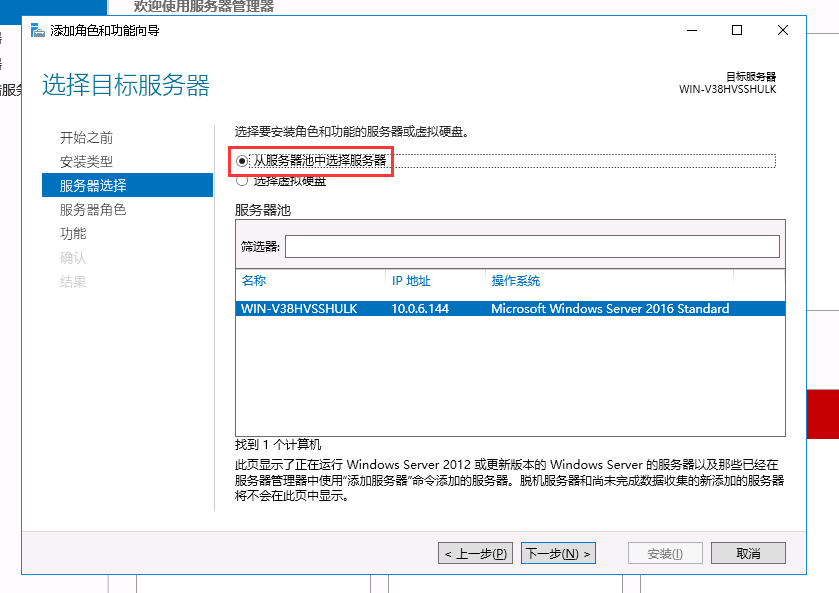The image size is (839, 593).
Task: Sort by the 操作系统 column header
Action: pos(516,280)
